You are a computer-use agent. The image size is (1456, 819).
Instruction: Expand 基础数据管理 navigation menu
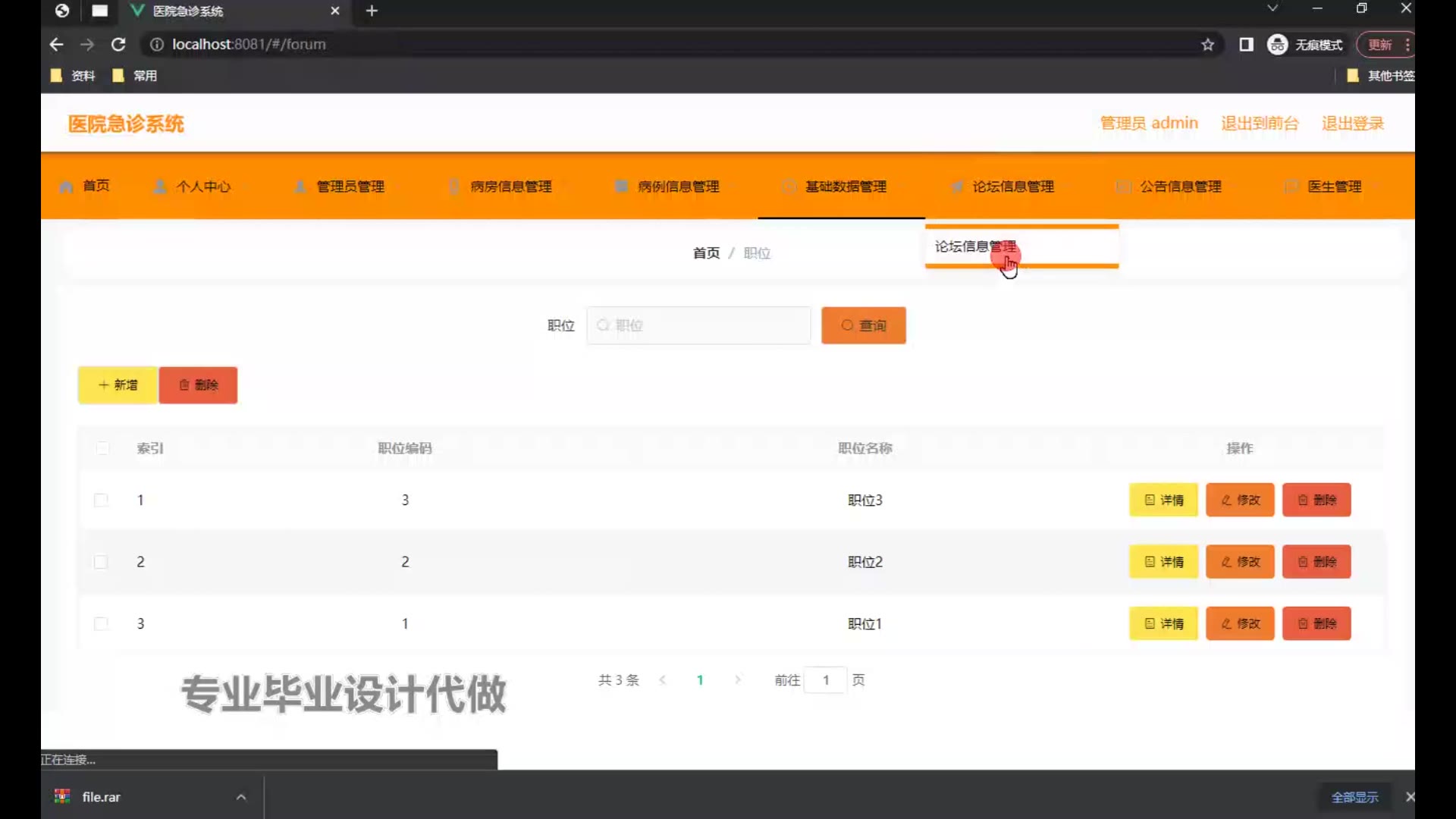845,187
